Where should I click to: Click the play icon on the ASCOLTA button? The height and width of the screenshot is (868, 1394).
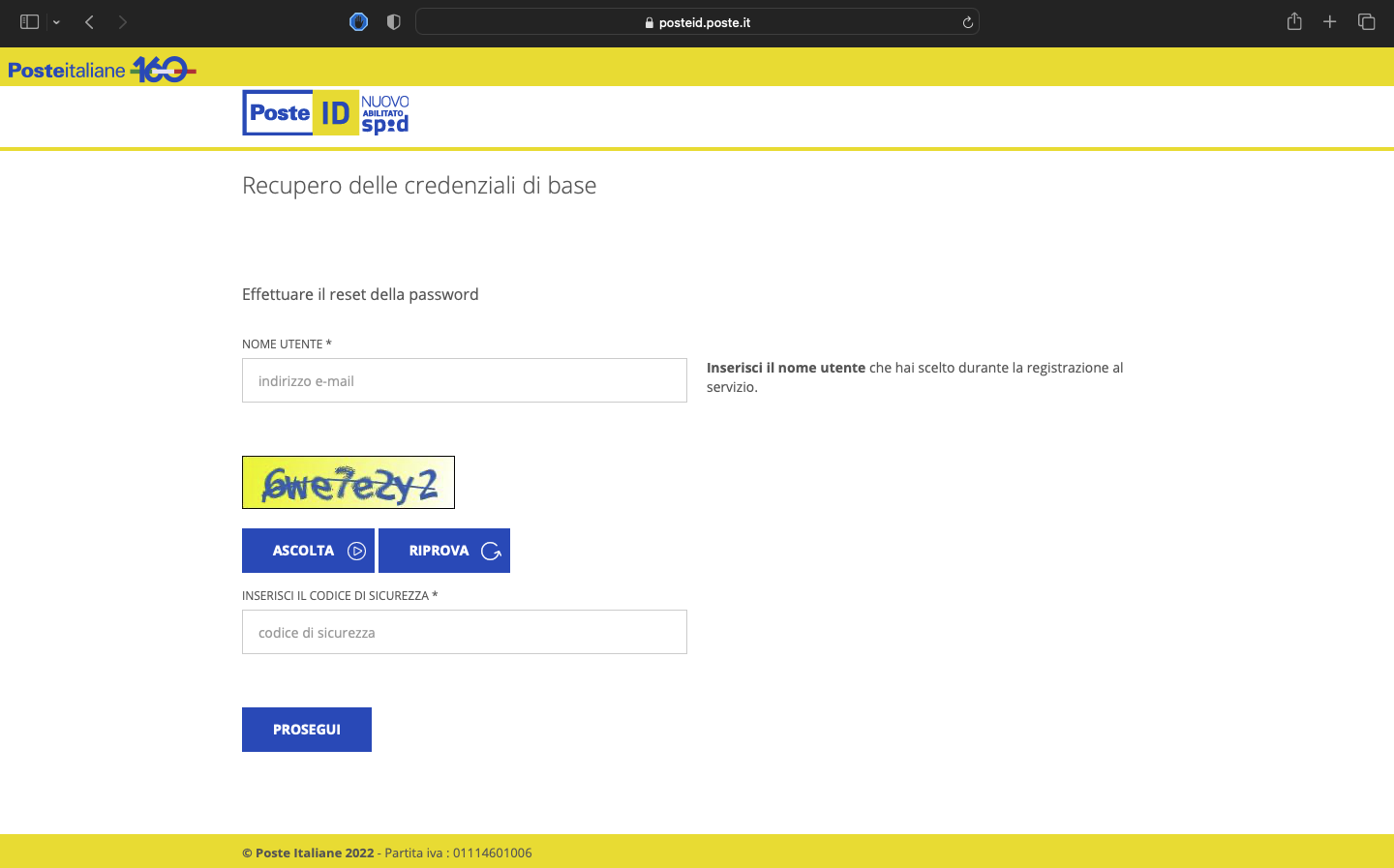[355, 550]
